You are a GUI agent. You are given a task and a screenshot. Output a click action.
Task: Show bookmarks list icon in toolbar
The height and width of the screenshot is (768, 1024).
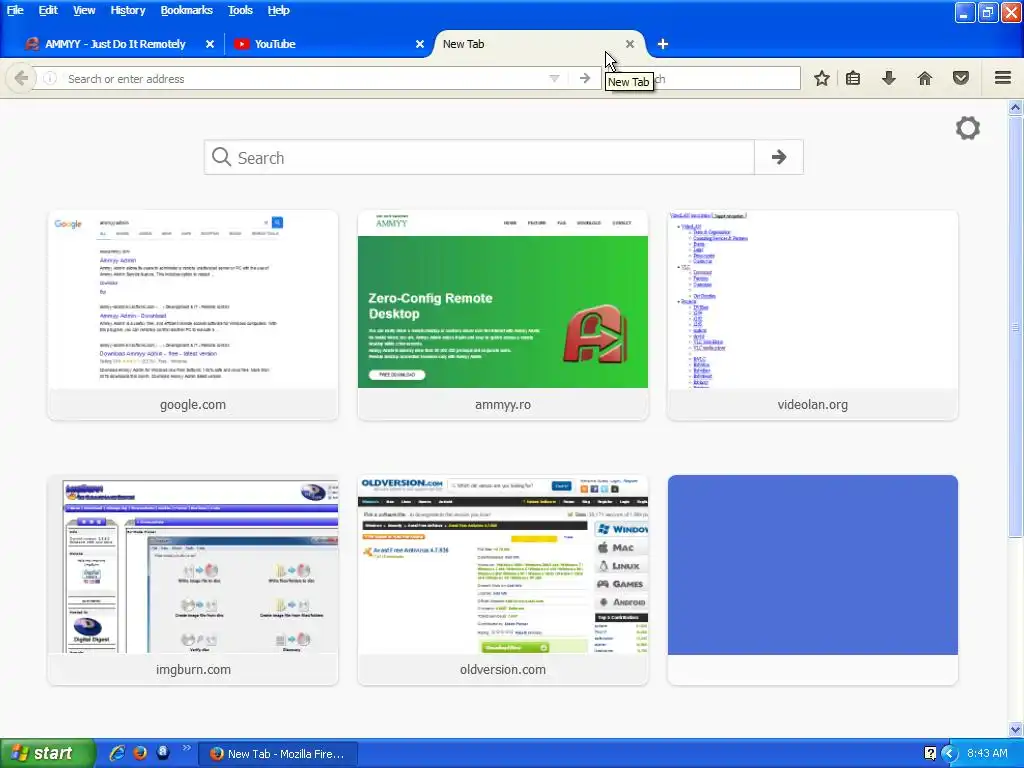pos(853,78)
